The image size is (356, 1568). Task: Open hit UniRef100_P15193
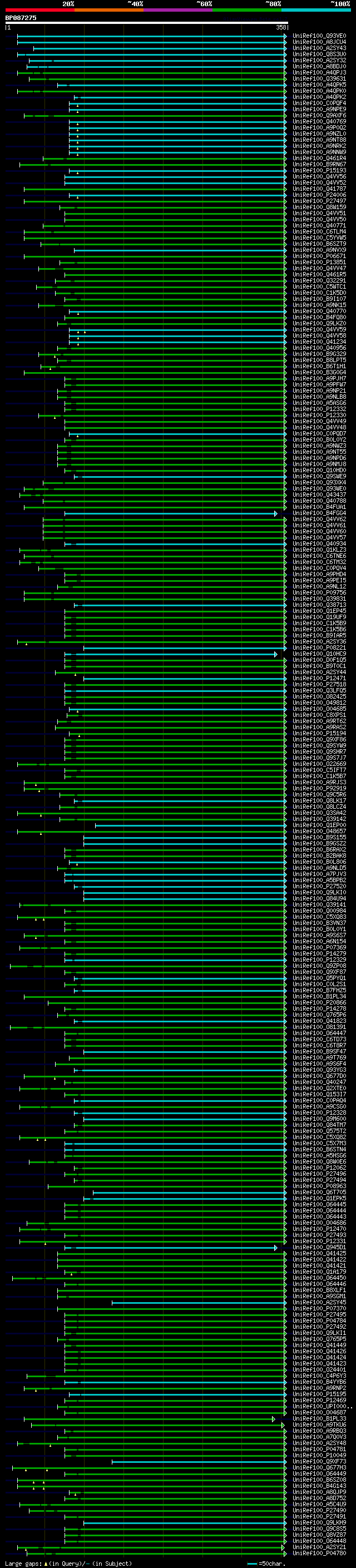coord(319,170)
